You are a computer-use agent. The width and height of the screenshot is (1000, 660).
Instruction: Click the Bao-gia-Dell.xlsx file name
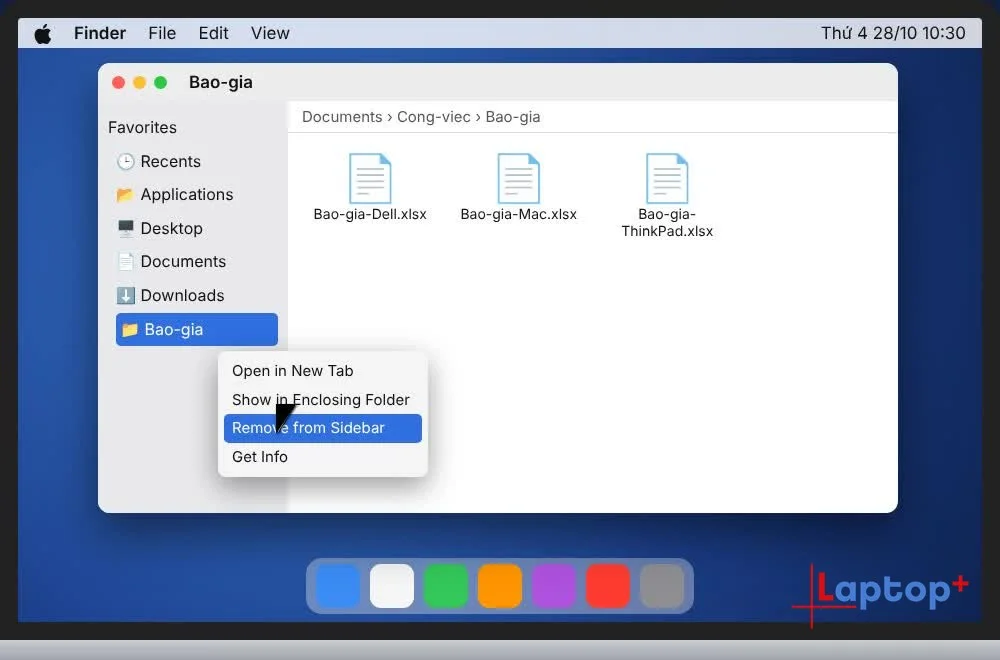pos(370,214)
